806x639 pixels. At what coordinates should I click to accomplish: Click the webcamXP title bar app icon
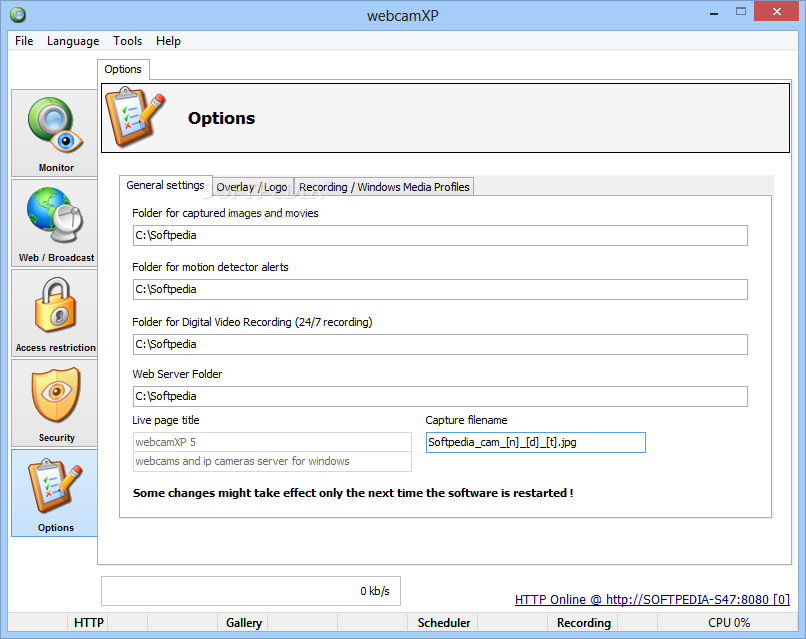point(18,15)
